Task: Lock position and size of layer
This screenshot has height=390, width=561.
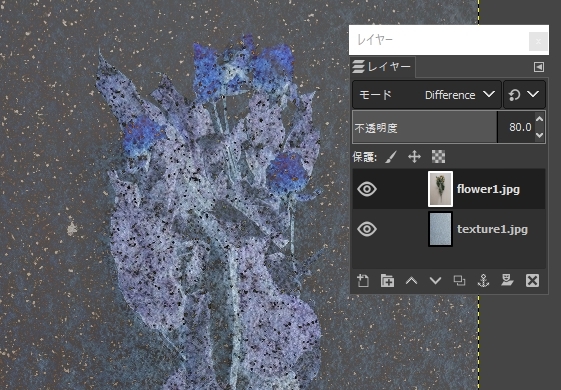Action: [x=414, y=157]
